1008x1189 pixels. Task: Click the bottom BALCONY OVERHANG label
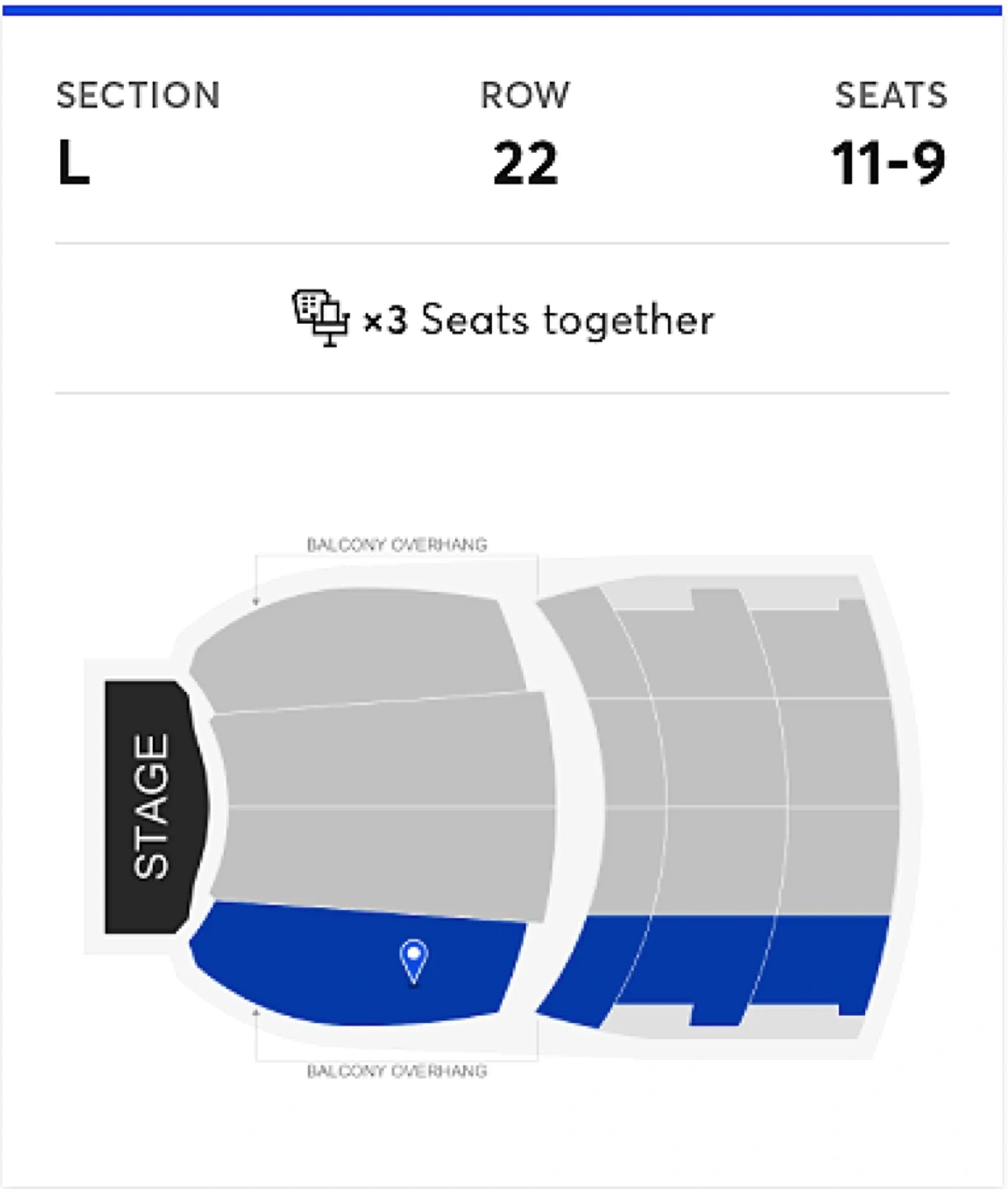point(397,1072)
